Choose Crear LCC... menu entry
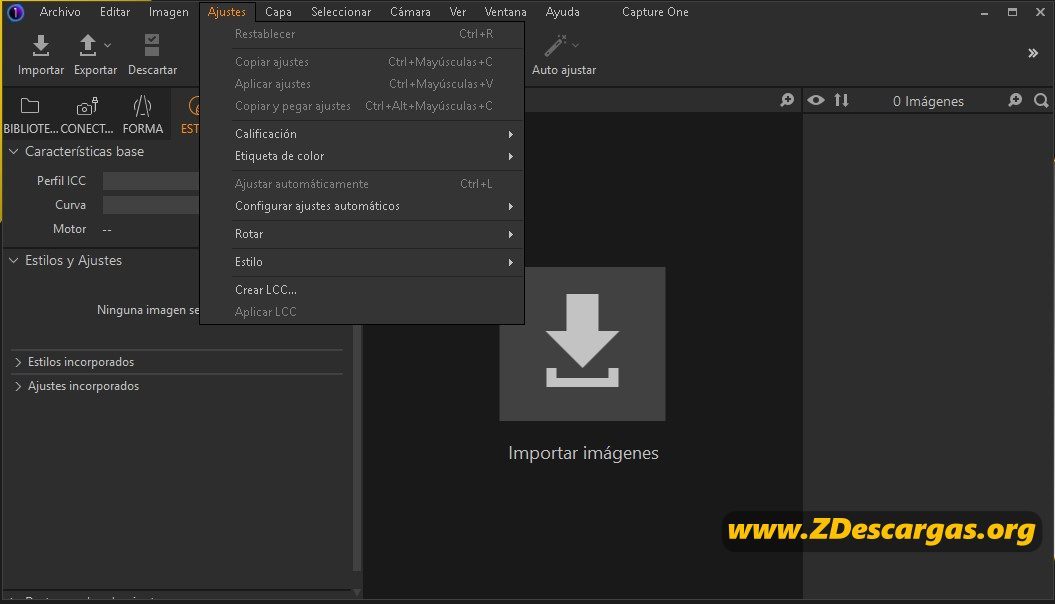The image size is (1055, 604). click(362, 290)
